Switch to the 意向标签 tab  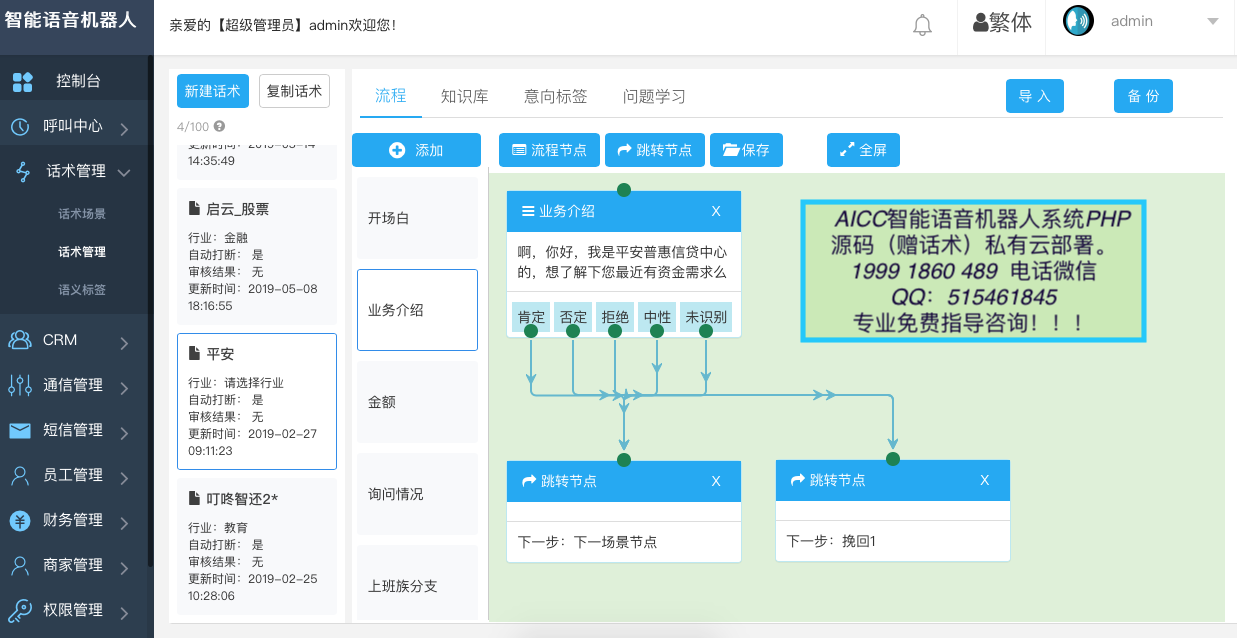(555, 97)
